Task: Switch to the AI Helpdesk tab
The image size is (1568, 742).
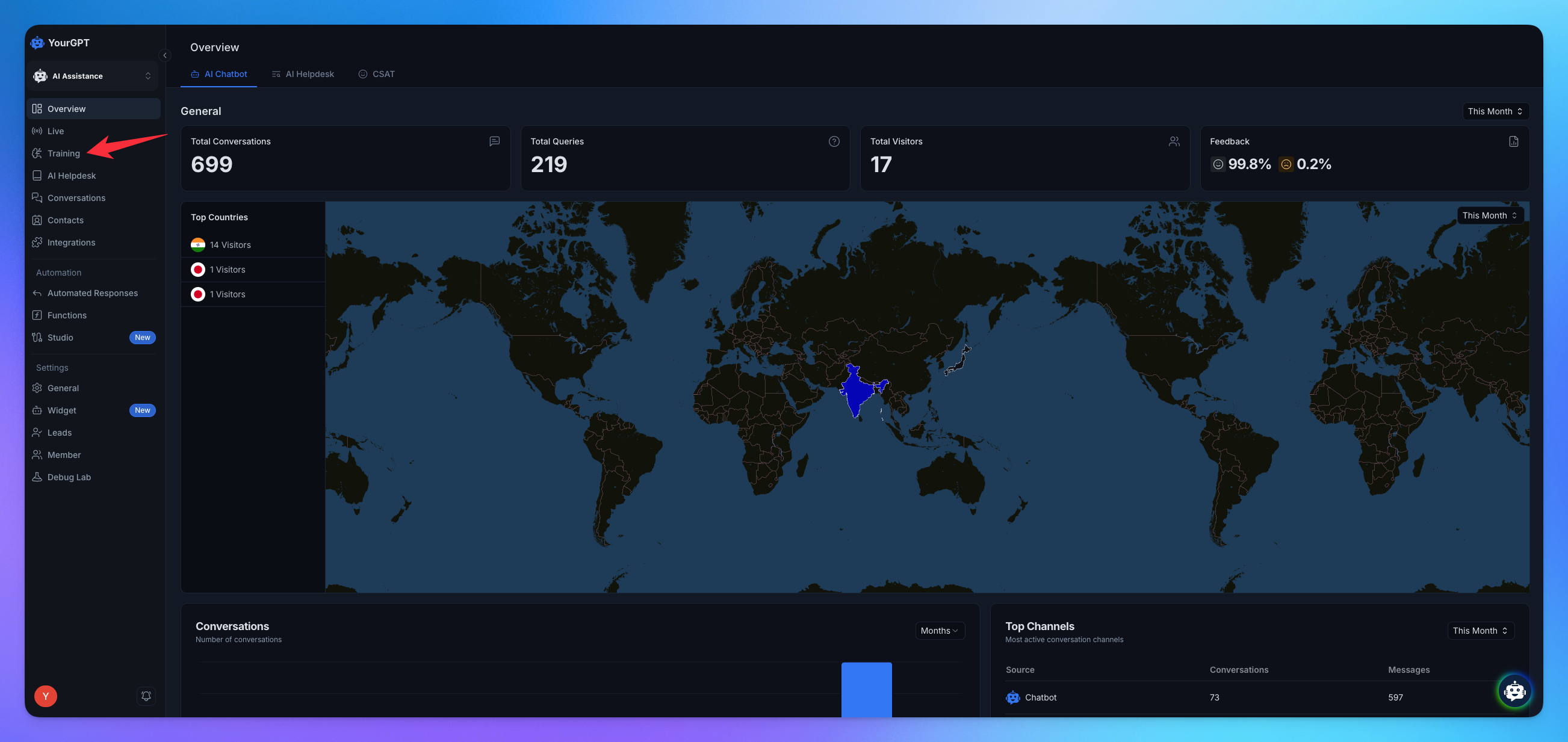Action: (x=303, y=74)
